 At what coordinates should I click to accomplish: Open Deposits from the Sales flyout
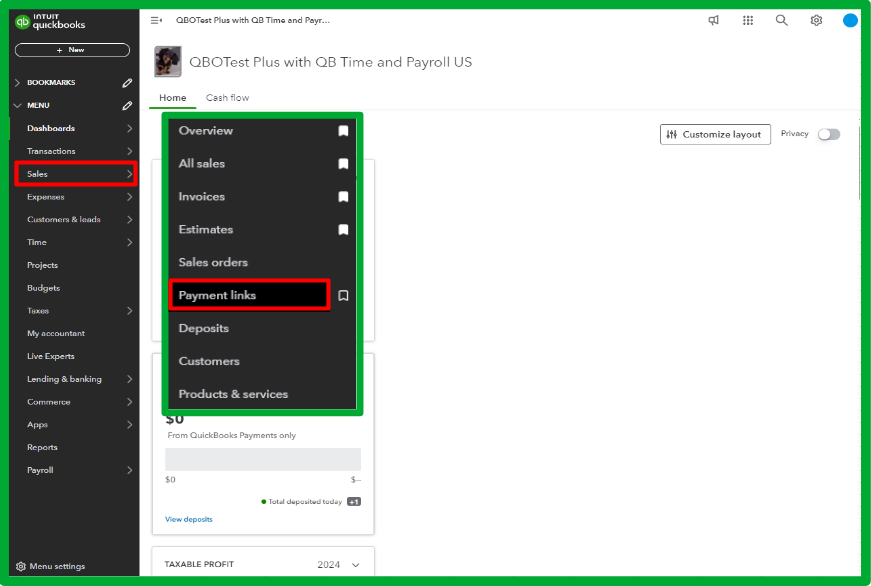coord(203,328)
